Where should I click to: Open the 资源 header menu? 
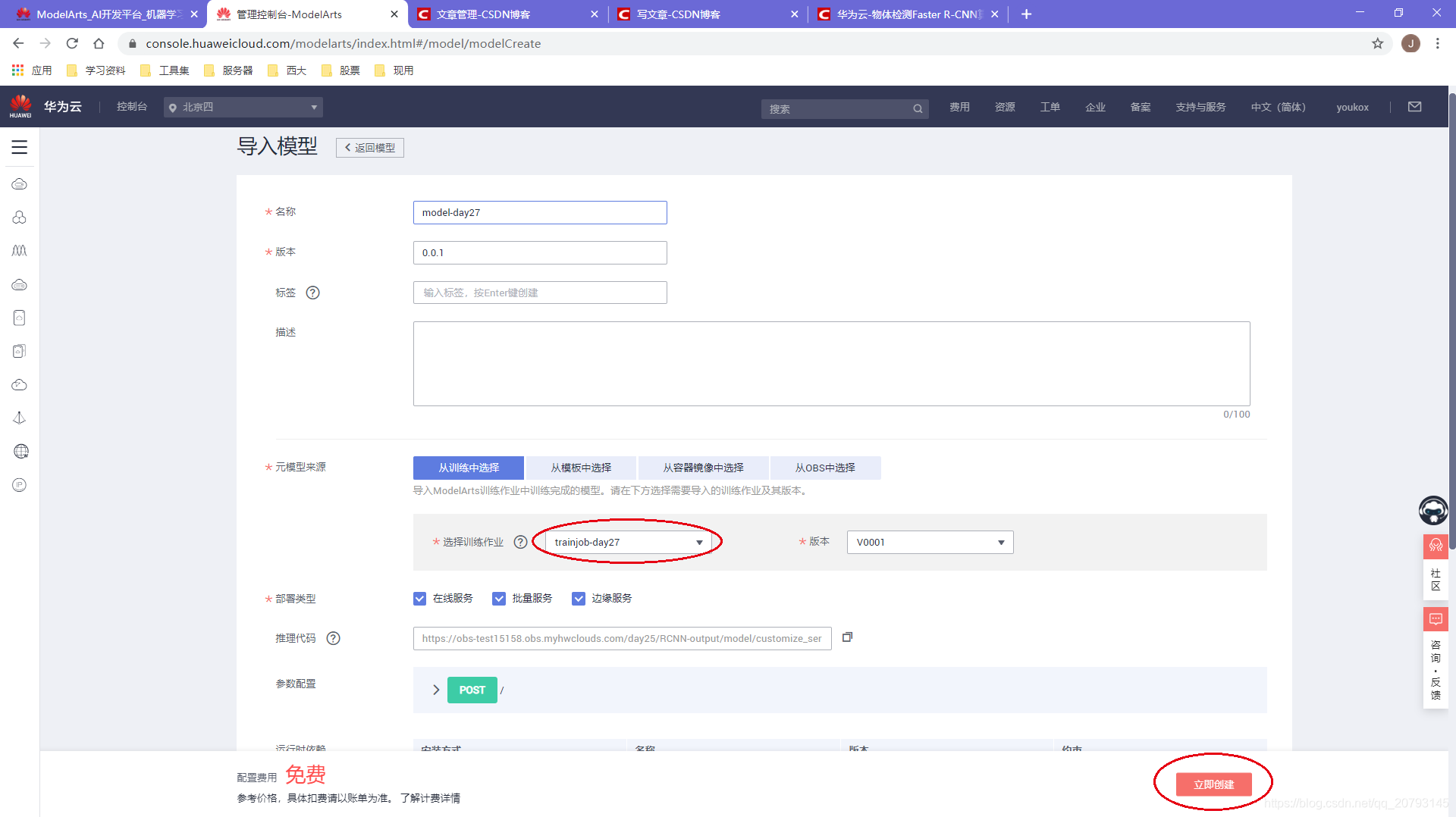coord(1005,107)
